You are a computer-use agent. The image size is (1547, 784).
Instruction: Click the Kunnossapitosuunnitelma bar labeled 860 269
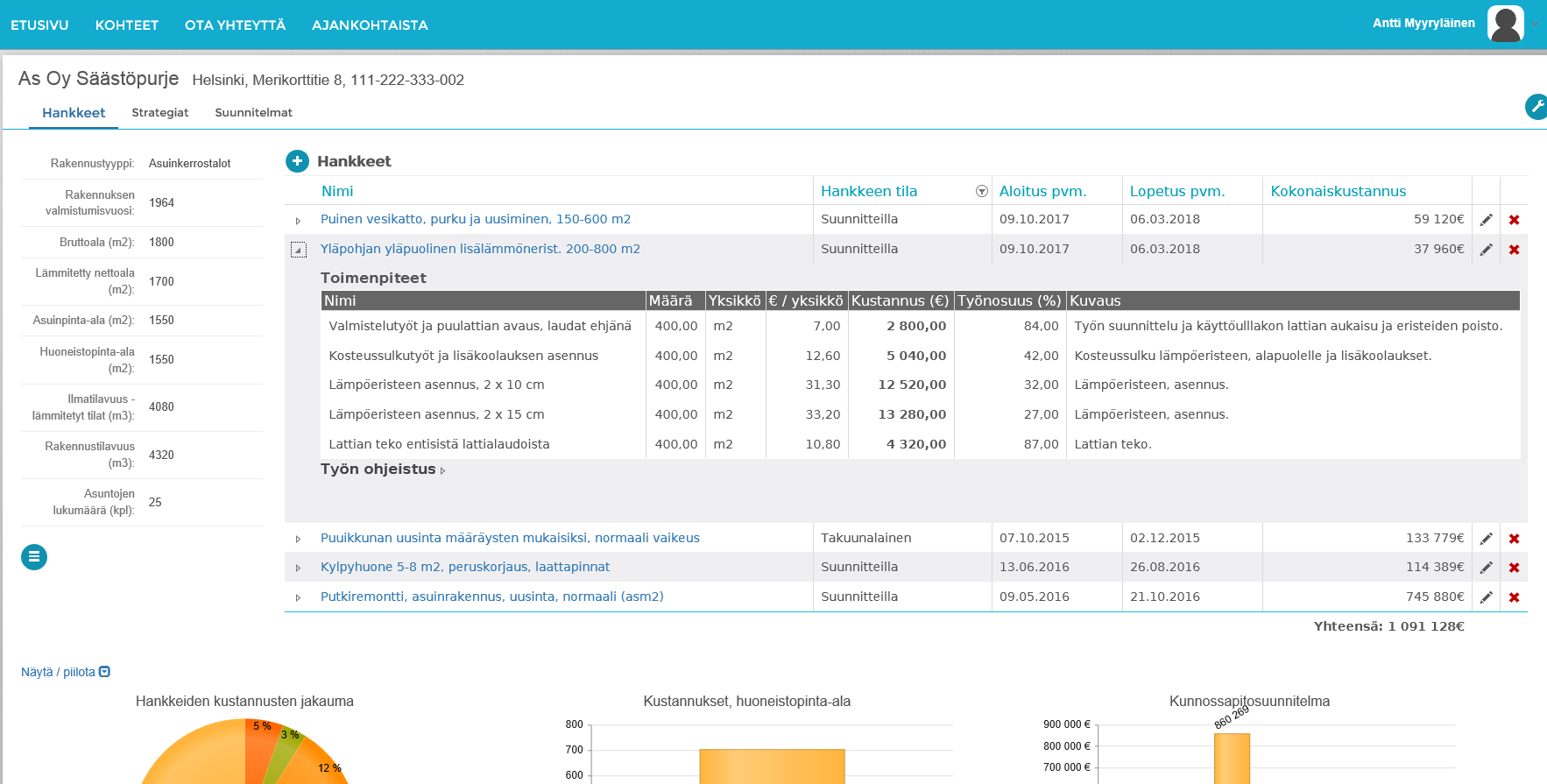point(1232,759)
